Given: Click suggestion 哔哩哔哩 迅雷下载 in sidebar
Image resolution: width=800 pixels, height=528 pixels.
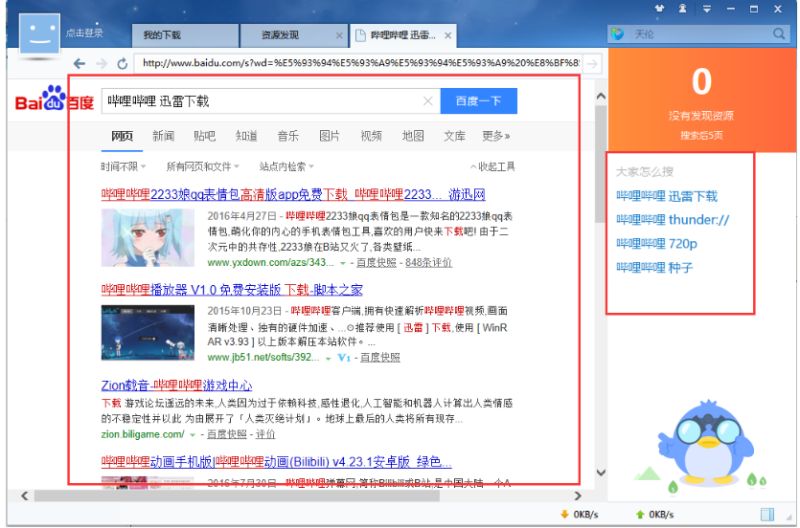Looking at the screenshot, I should click(x=667, y=196).
